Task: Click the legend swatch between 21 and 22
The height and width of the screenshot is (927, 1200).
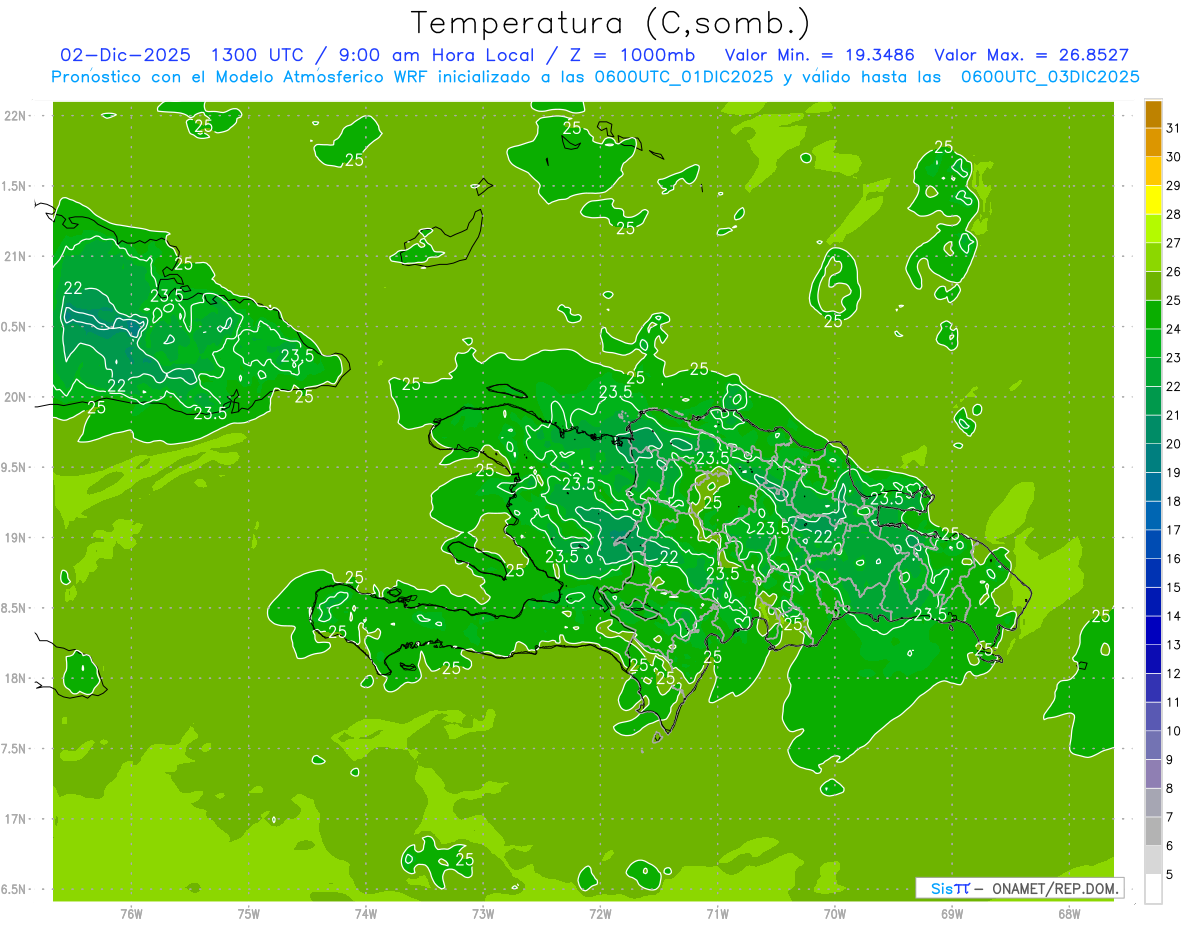Action: pos(1153,401)
